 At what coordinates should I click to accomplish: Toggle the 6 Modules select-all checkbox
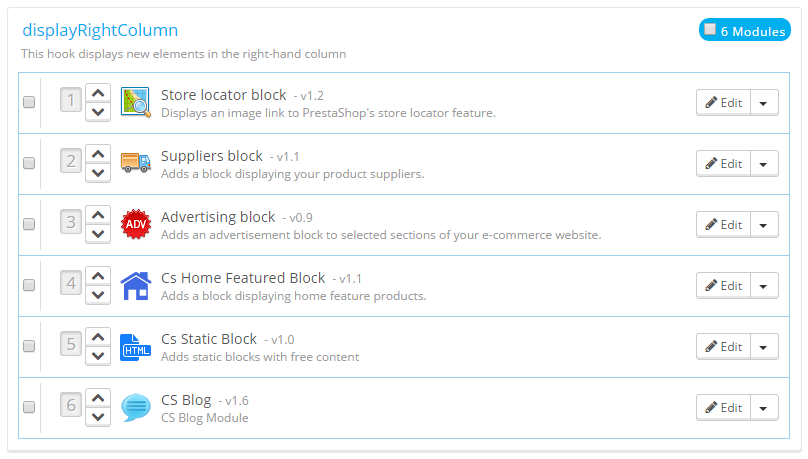pyautogui.click(x=710, y=30)
